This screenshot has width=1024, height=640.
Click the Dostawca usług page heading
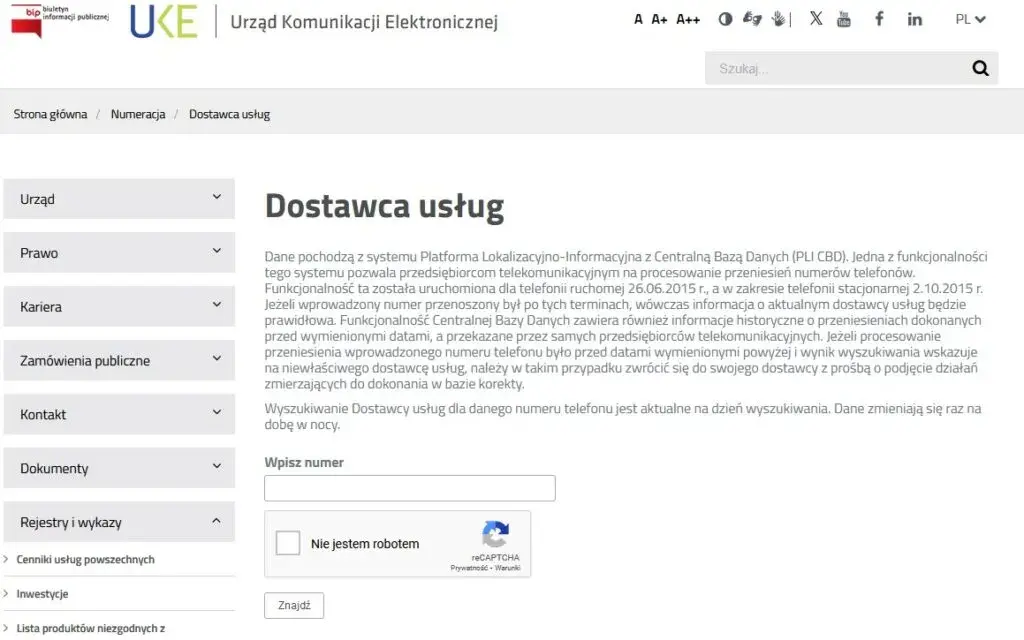click(384, 206)
